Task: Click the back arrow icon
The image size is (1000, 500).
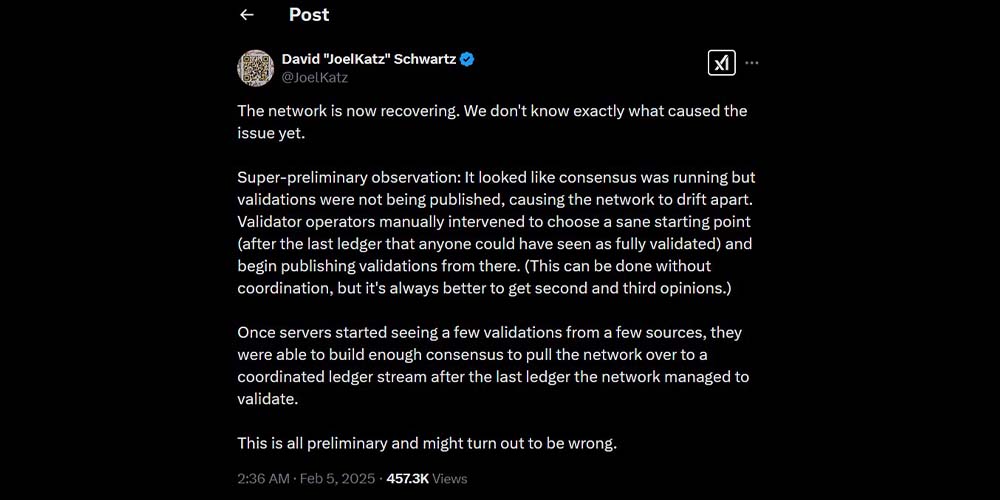Action: click(247, 15)
